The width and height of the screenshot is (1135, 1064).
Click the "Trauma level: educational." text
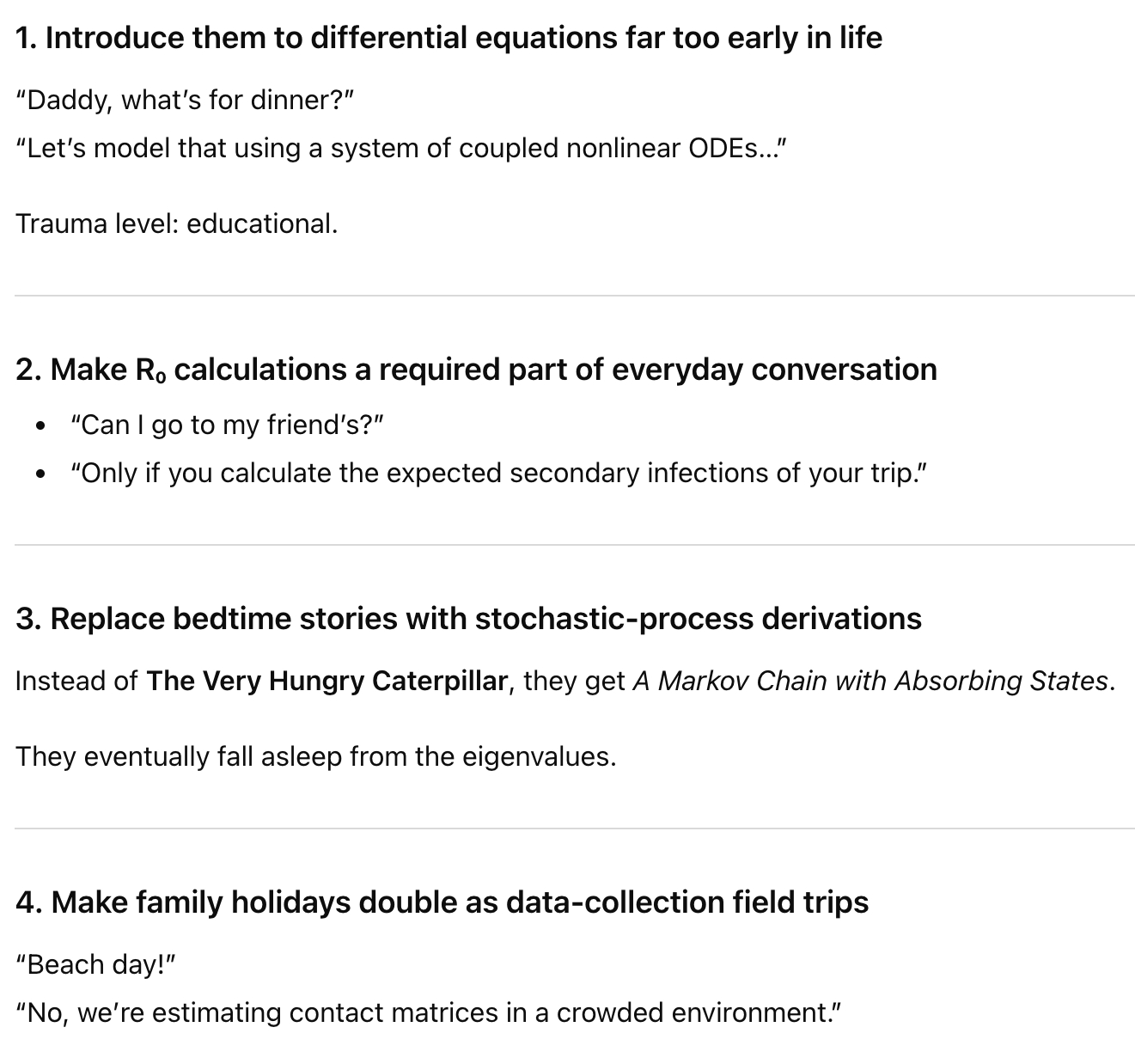[x=176, y=223]
